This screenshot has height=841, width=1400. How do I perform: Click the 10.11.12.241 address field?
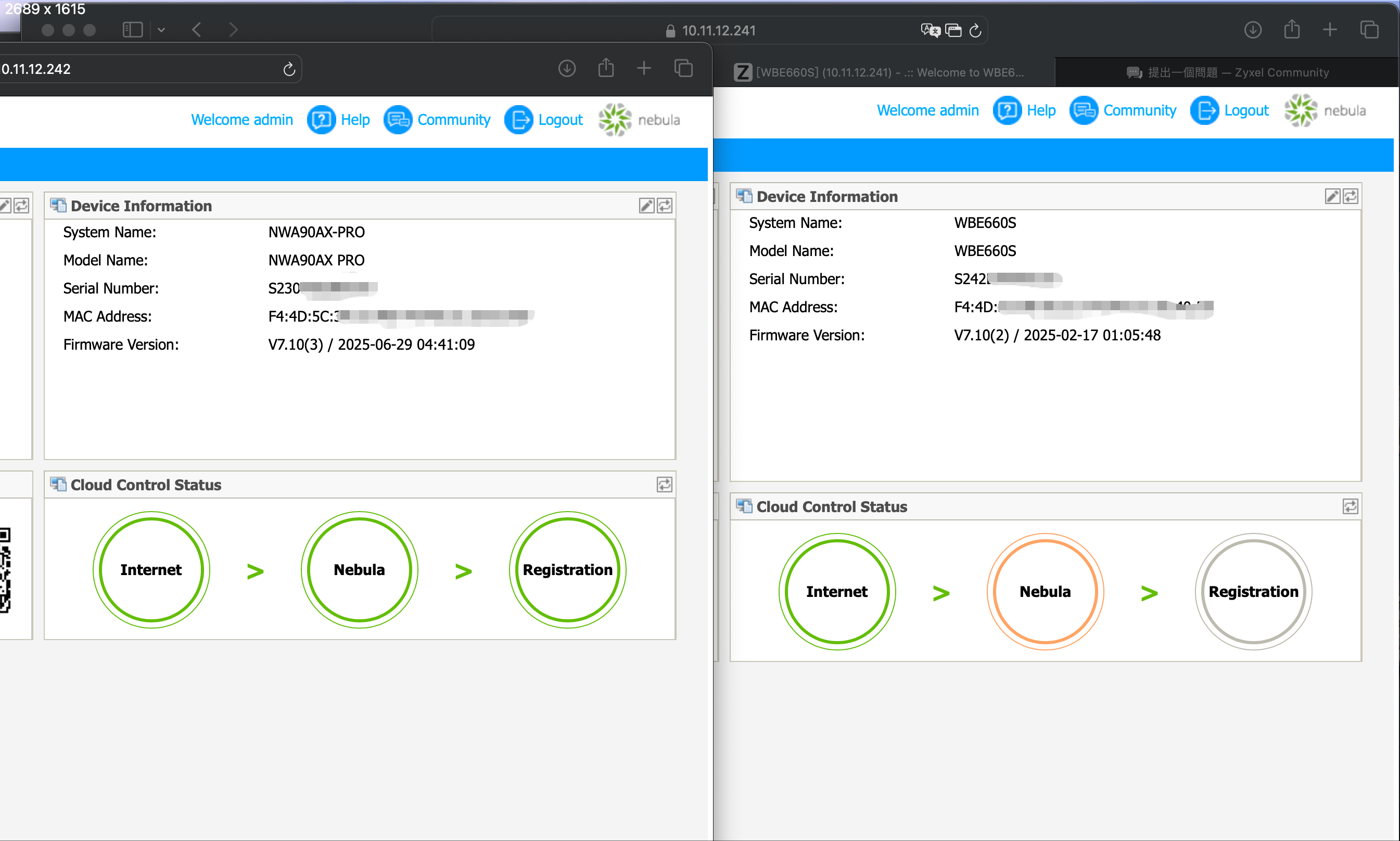(x=710, y=30)
